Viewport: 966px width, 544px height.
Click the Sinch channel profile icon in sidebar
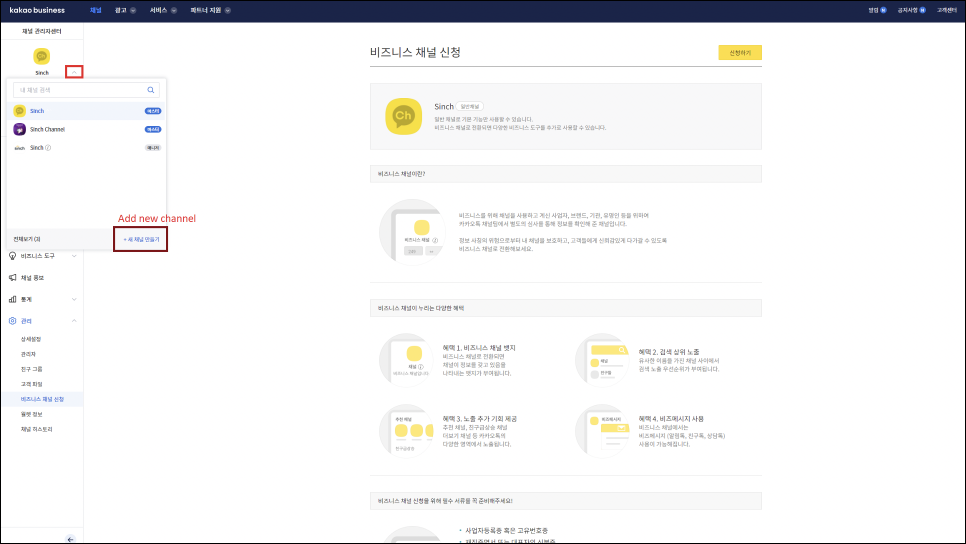pos(41,56)
